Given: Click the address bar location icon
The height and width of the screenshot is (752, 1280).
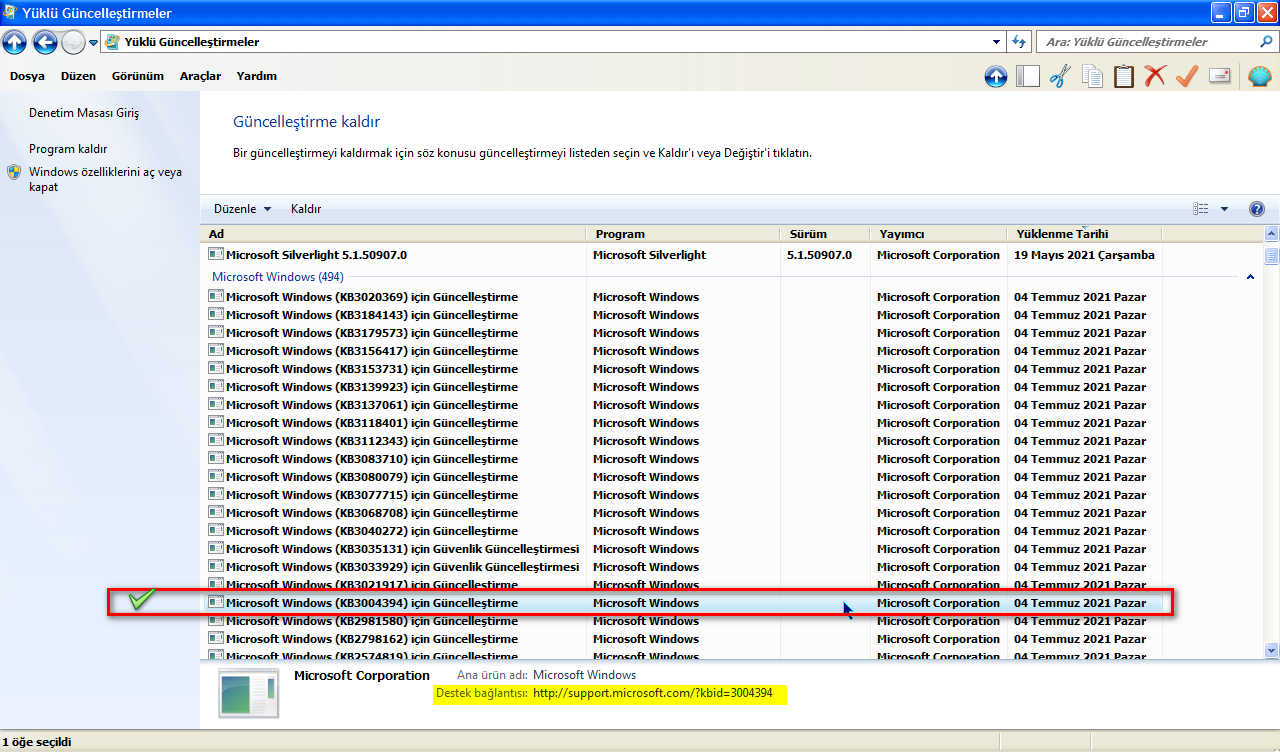Looking at the screenshot, I should 114,42.
